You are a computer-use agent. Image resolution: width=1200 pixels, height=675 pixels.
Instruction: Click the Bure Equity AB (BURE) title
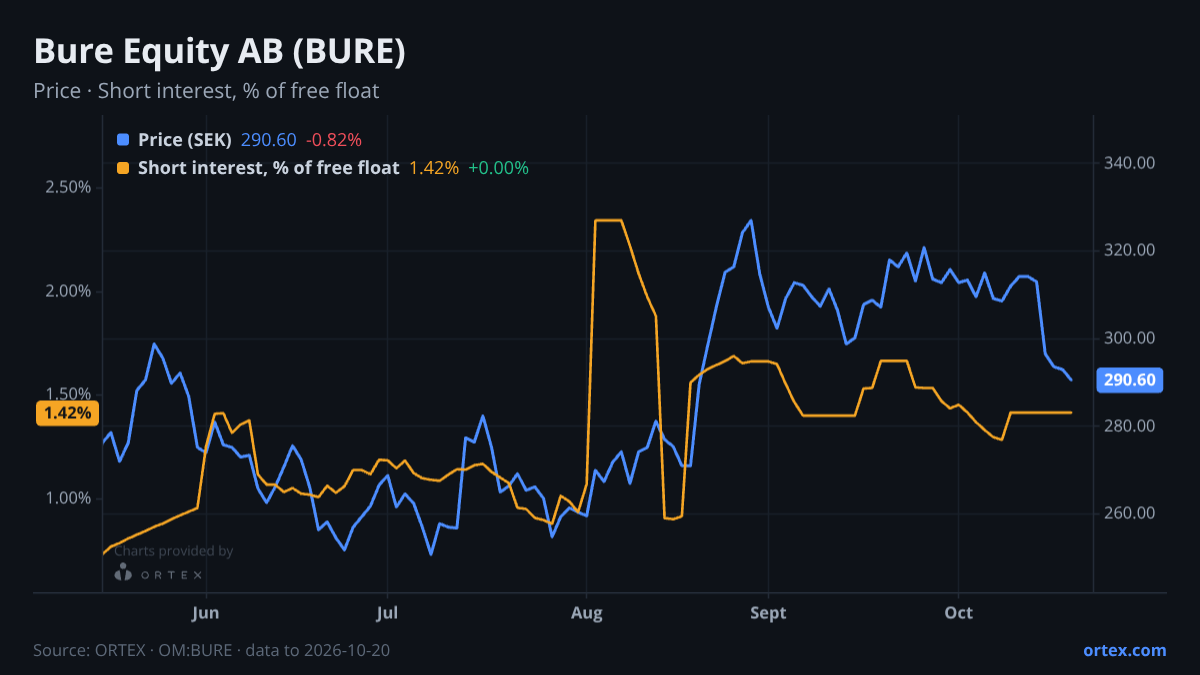[220, 52]
